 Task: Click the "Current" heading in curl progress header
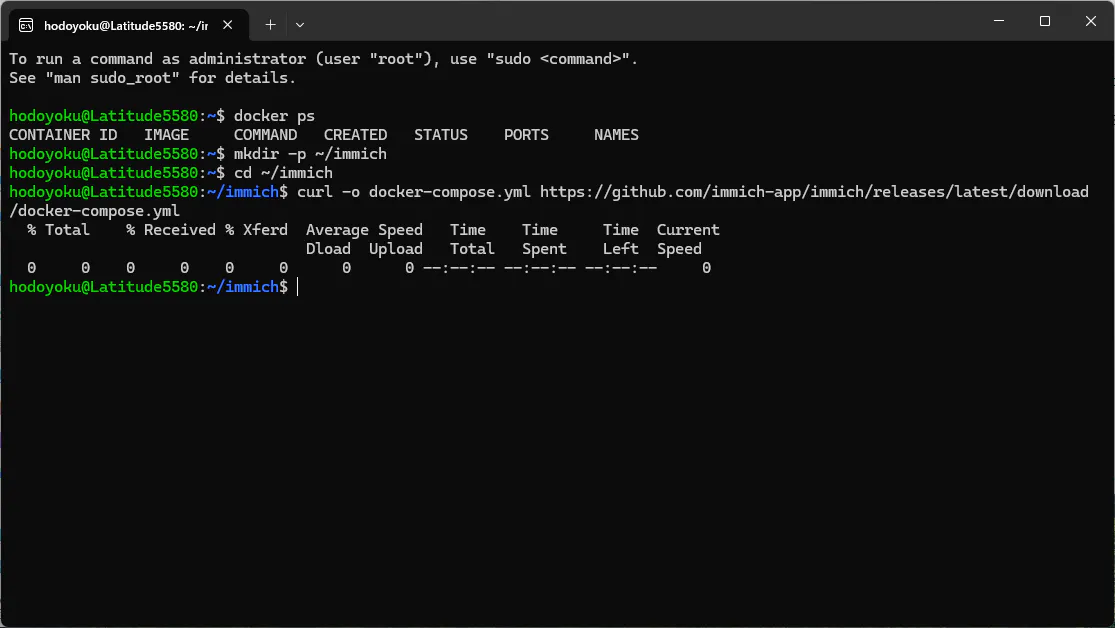688,230
